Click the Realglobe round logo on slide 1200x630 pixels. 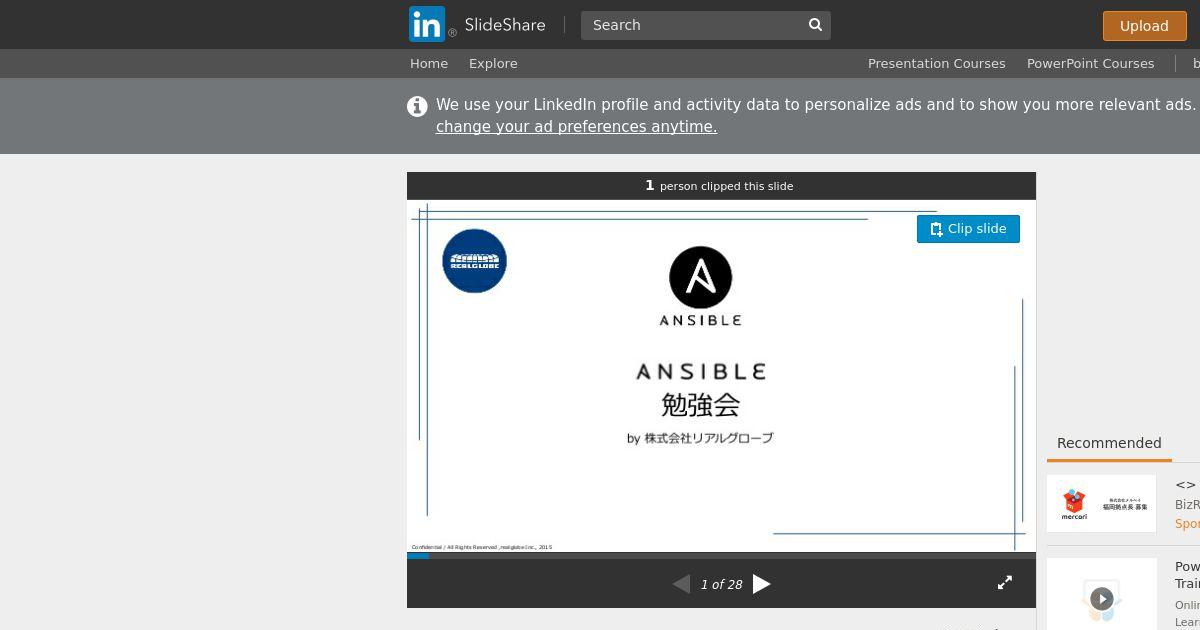click(474, 261)
